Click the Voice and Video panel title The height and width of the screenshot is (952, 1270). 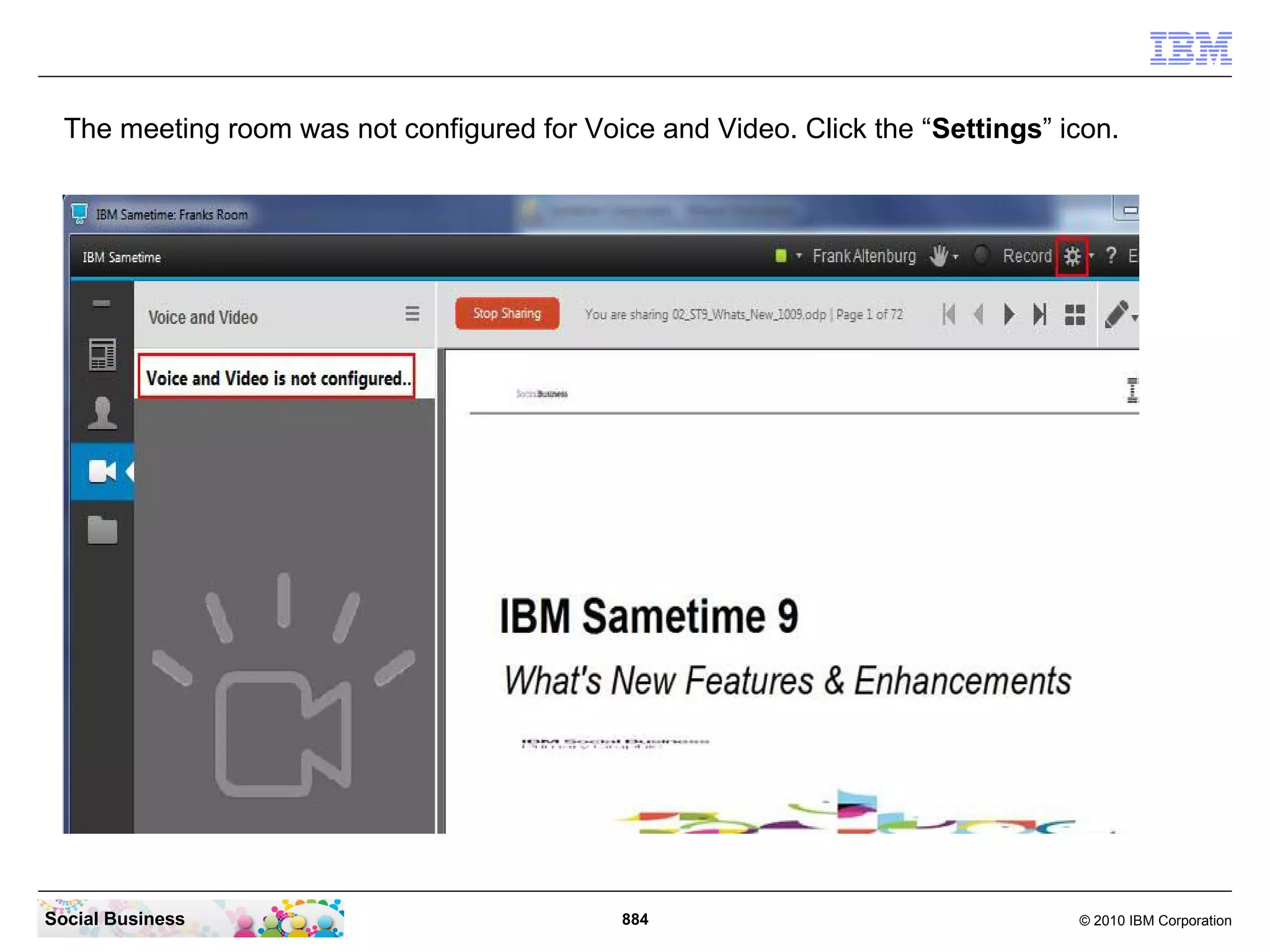(x=203, y=317)
